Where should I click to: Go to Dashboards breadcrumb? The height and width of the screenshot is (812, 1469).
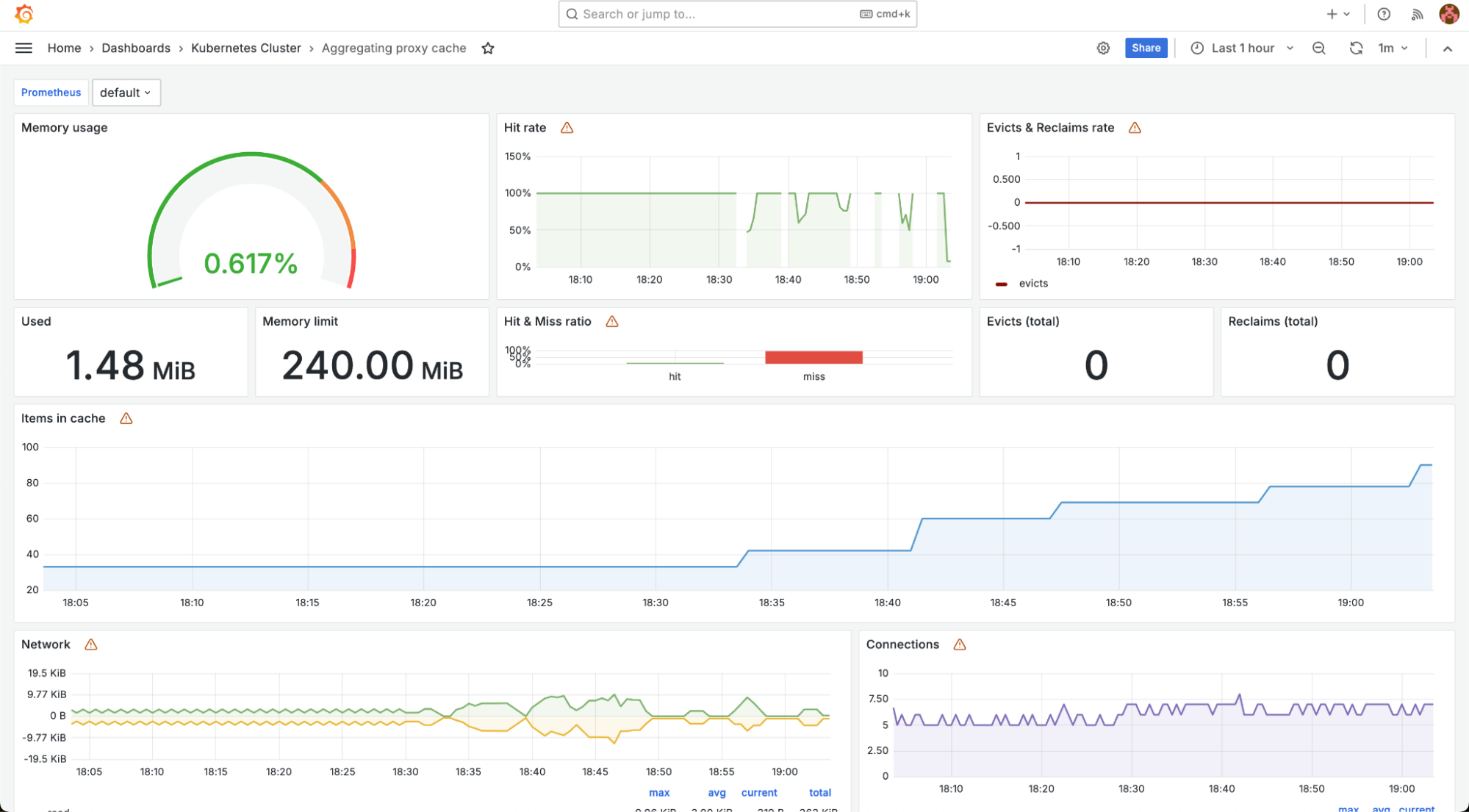pos(136,48)
